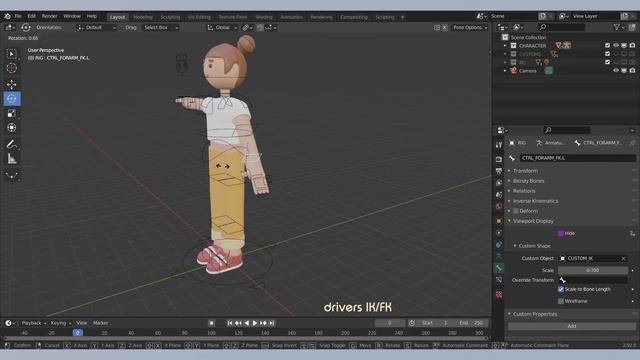The width and height of the screenshot is (640, 360).
Task: Click the custom shape Scale slider
Action: point(593,270)
